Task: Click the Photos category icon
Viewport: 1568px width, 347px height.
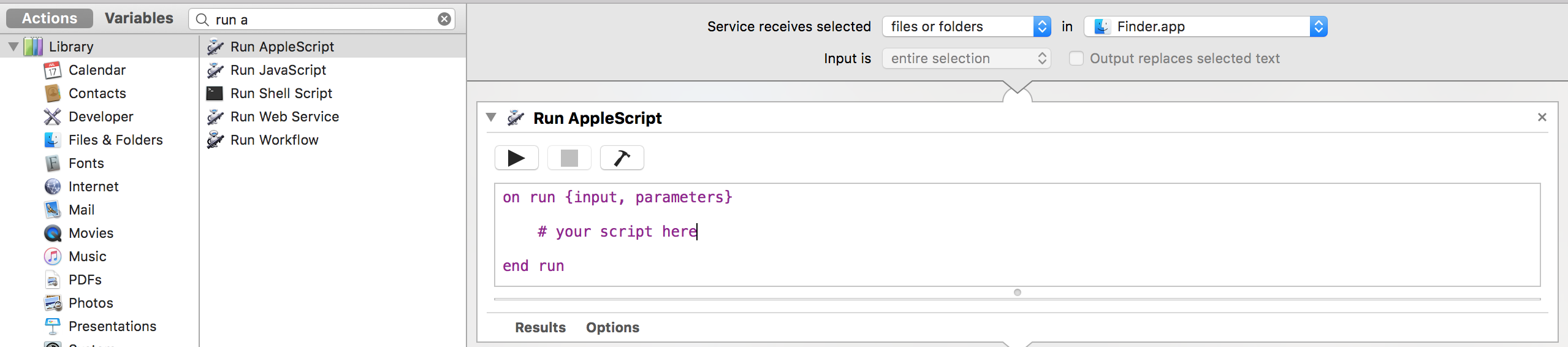Action: (53, 303)
